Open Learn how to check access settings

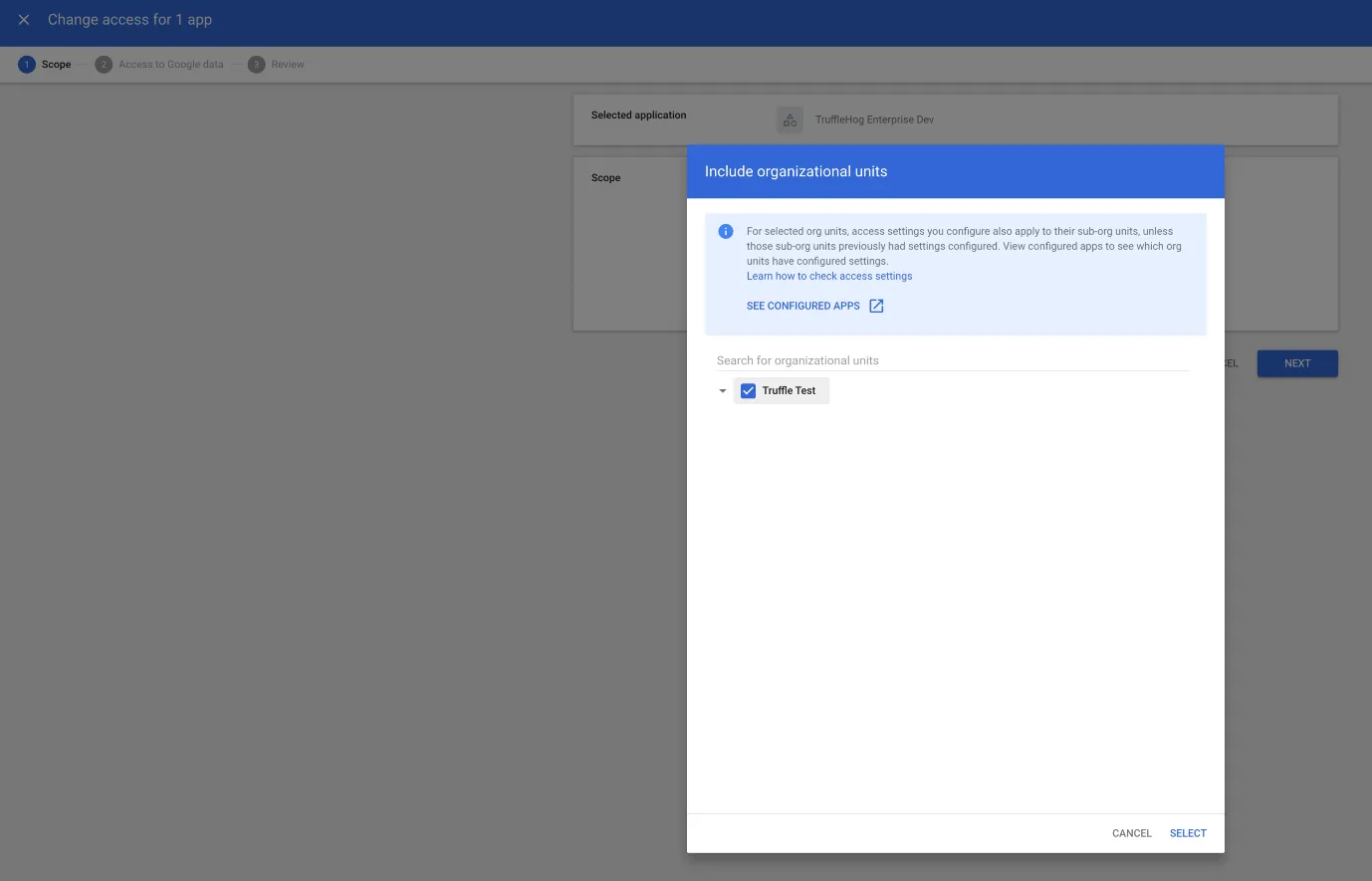coord(829,277)
